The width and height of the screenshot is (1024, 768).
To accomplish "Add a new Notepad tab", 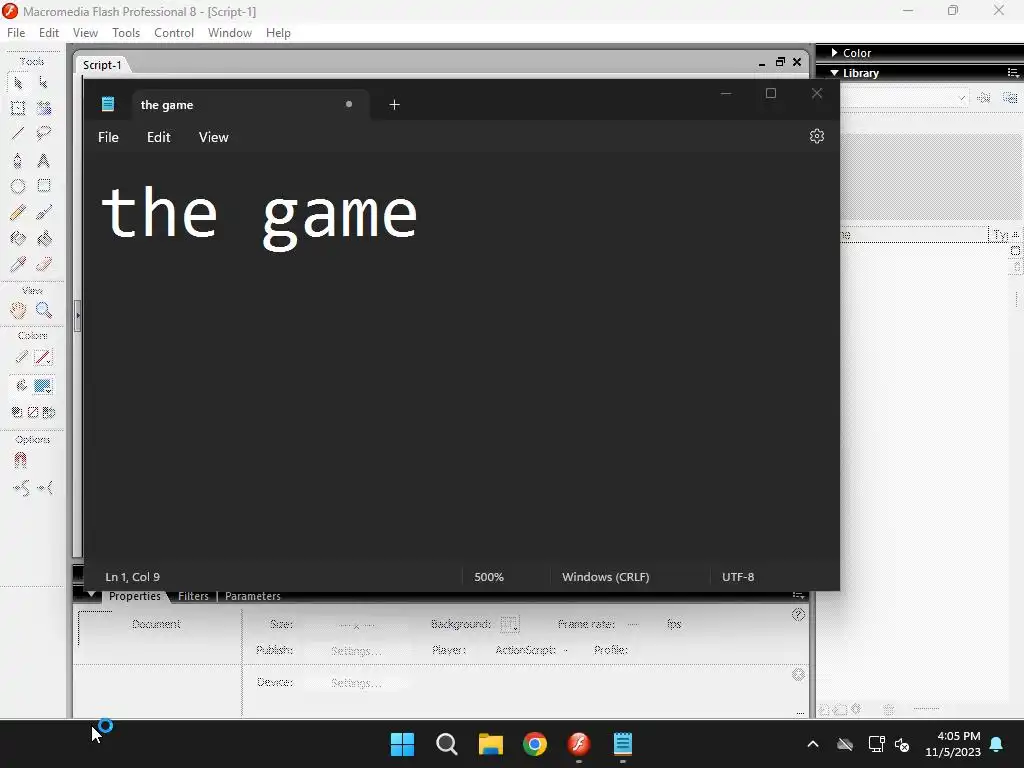I will click(394, 104).
